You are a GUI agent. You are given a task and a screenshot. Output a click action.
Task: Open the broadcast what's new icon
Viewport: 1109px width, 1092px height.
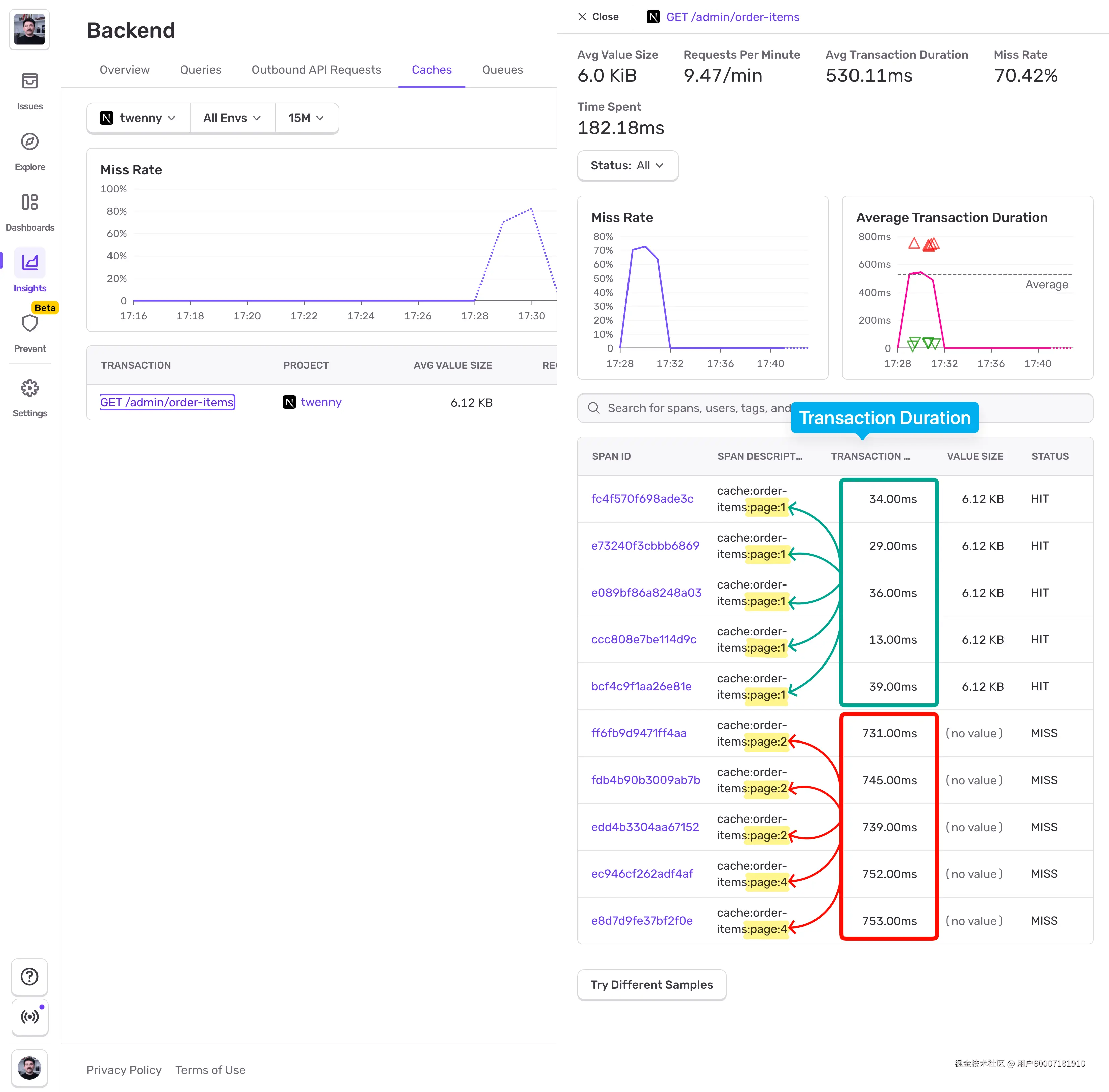click(30, 1016)
